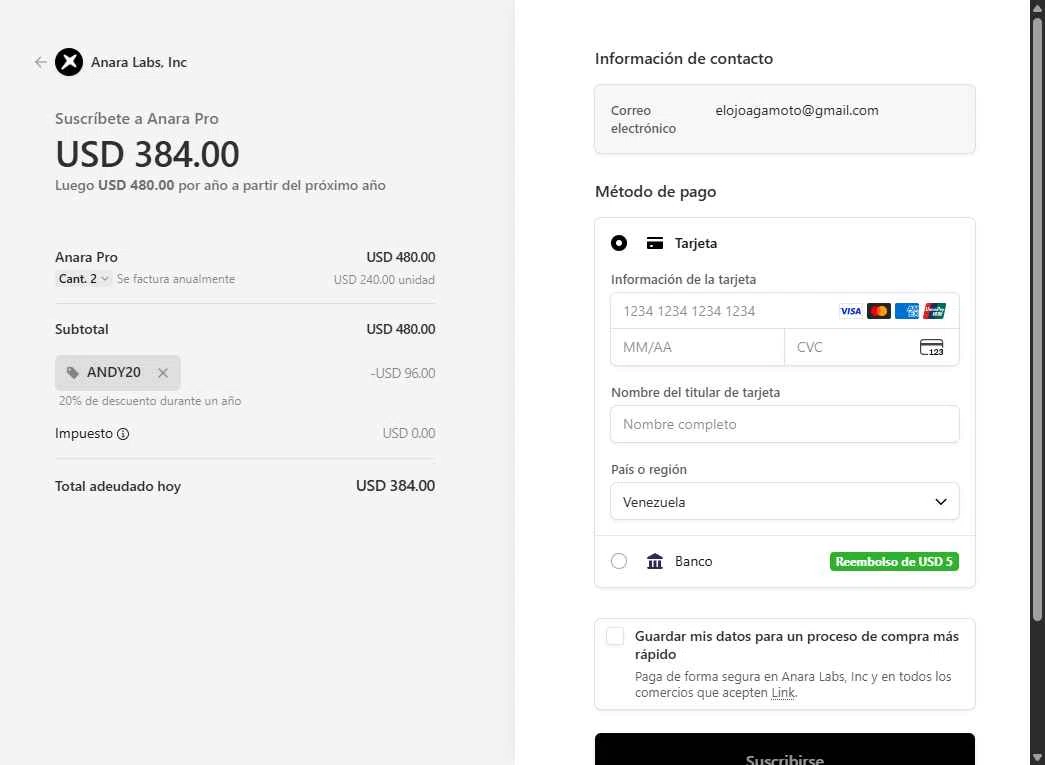Viewport: 1045px width, 765px height.
Task: Check the Guardar mis datos checkbox
Action: coord(615,636)
